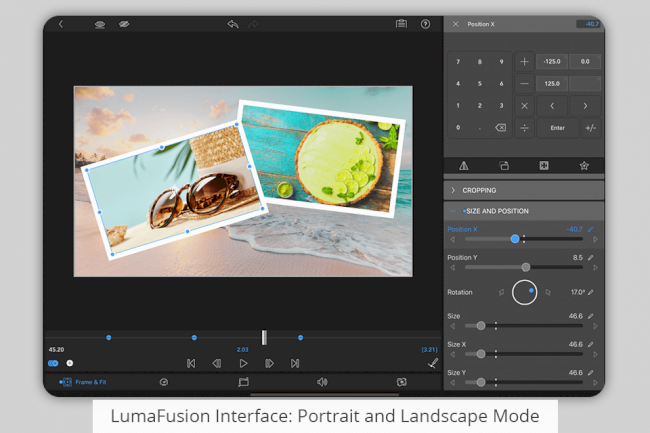The image size is (650, 433).
Task: Tap keypad number 1
Action: pos(458,106)
